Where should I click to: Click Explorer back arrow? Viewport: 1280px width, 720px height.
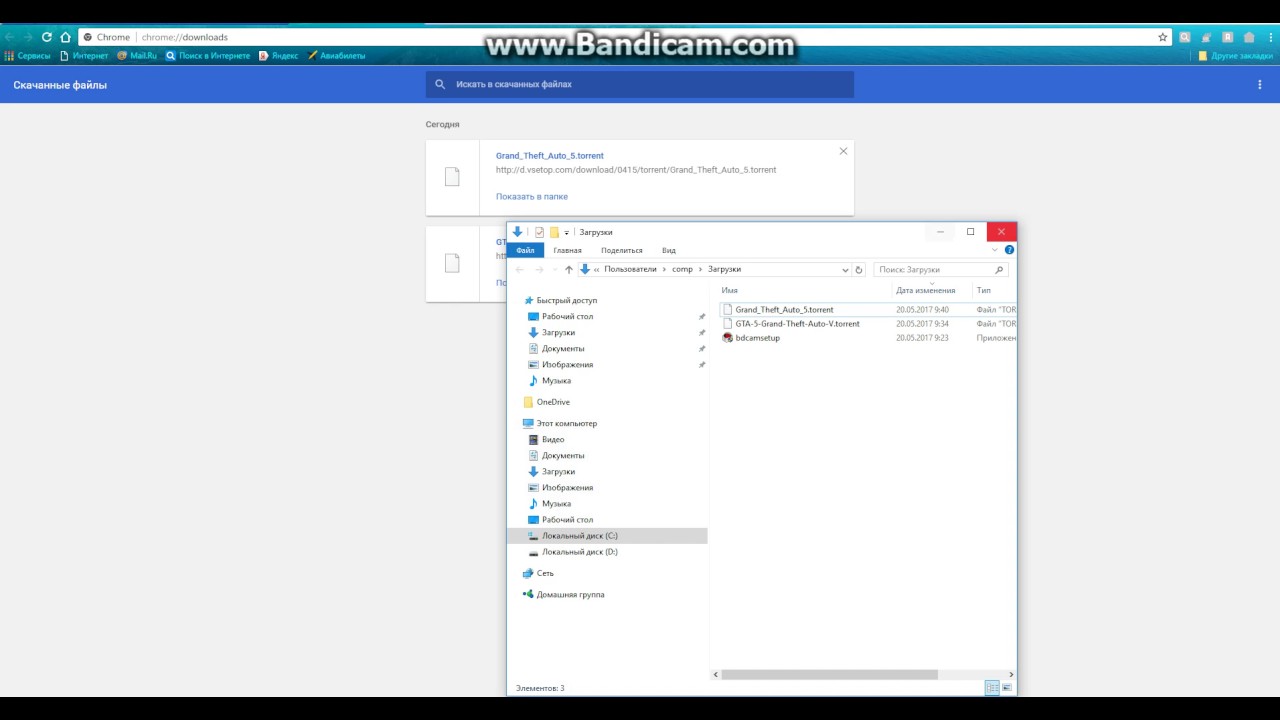[520, 270]
